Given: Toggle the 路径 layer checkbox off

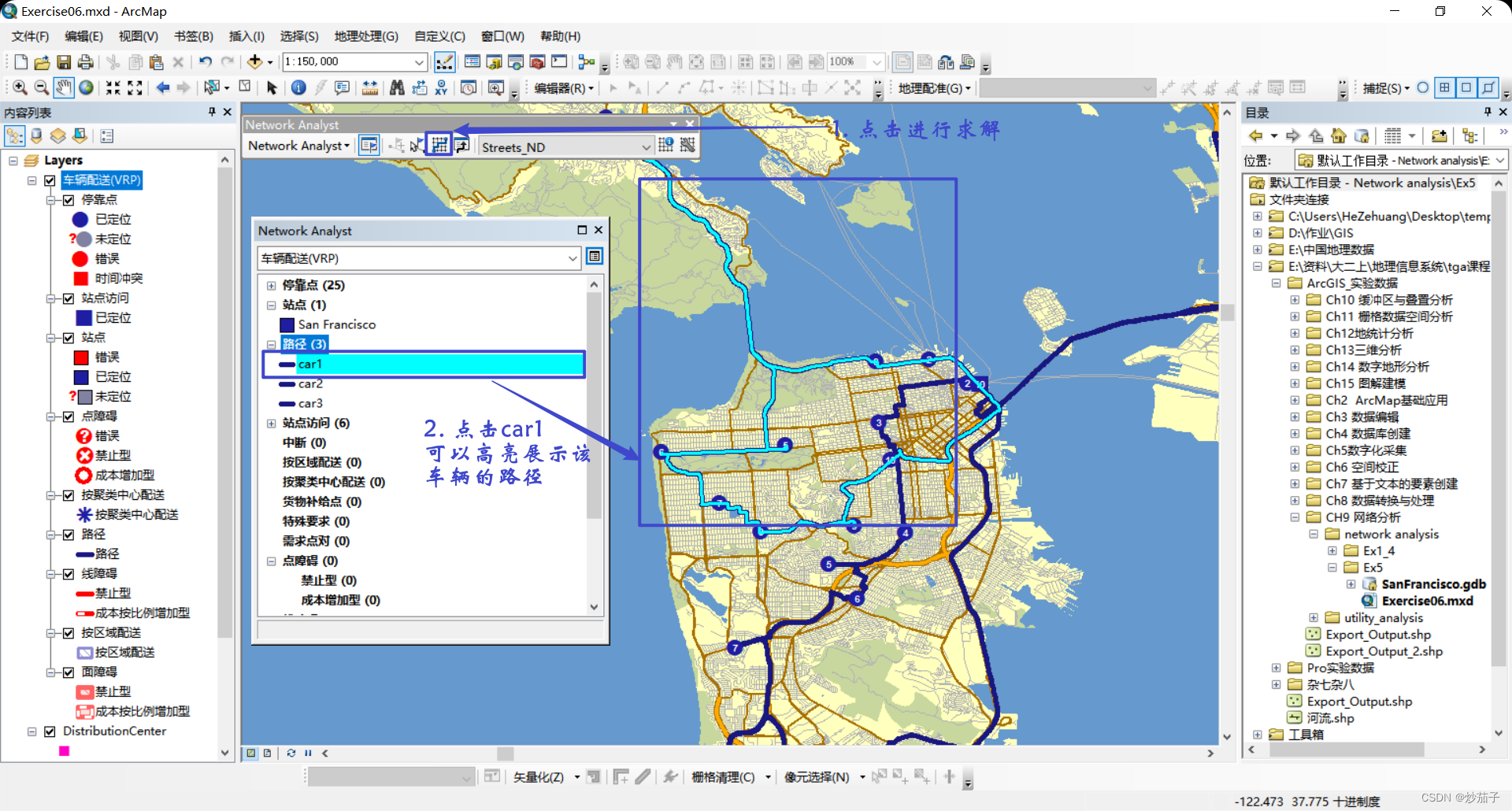Looking at the screenshot, I should click(x=69, y=534).
